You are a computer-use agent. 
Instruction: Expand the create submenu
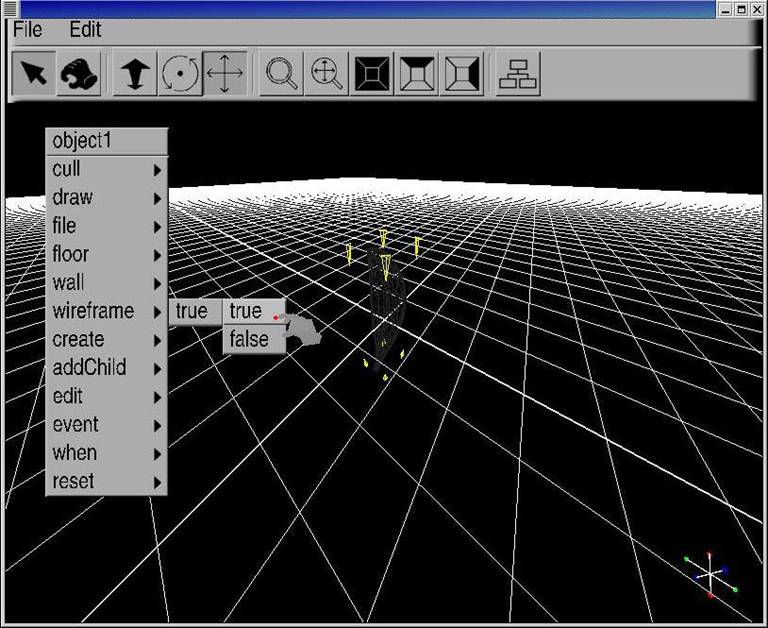coord(107,340)
